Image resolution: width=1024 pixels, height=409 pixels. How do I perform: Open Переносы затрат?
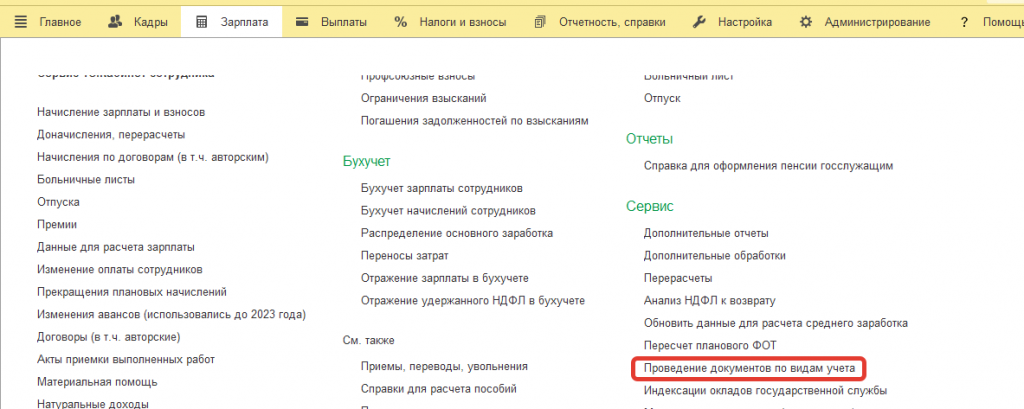click(x=404, y=255)
